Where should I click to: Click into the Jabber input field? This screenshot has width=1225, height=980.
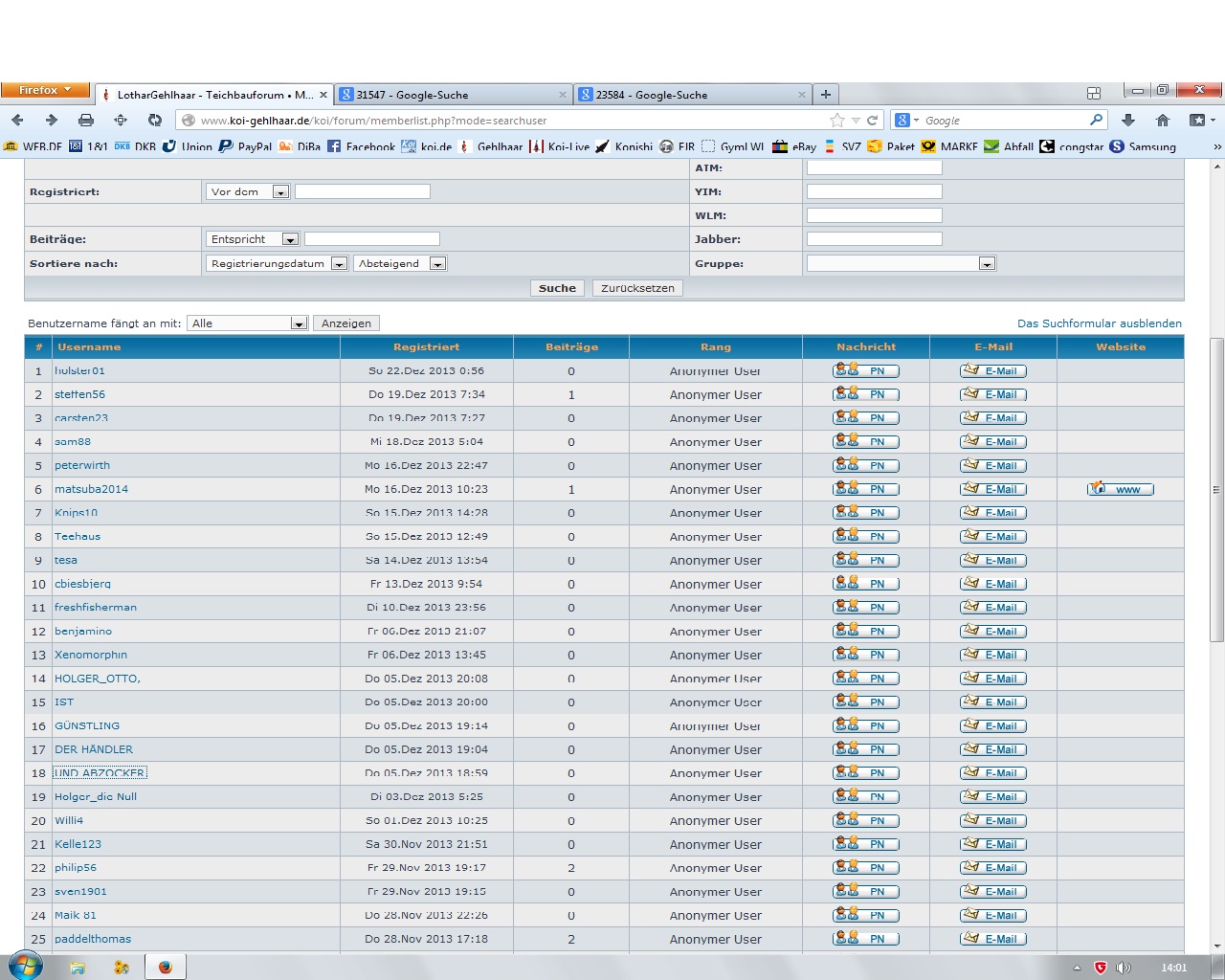(874, 239)
